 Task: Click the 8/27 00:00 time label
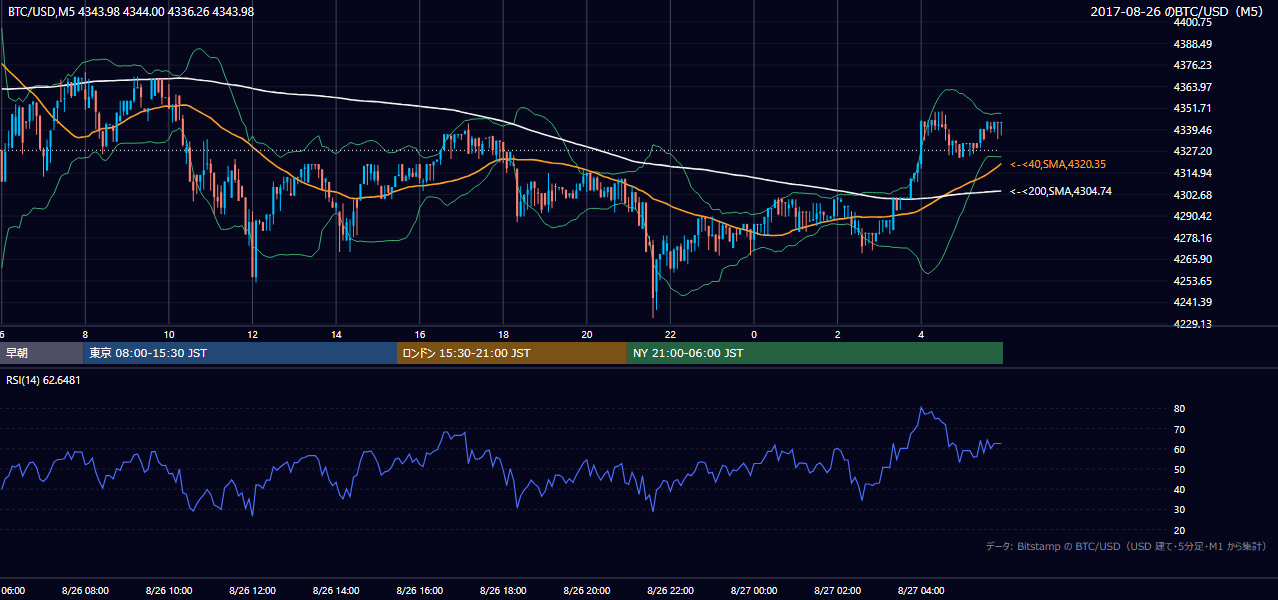click(754, 591)
